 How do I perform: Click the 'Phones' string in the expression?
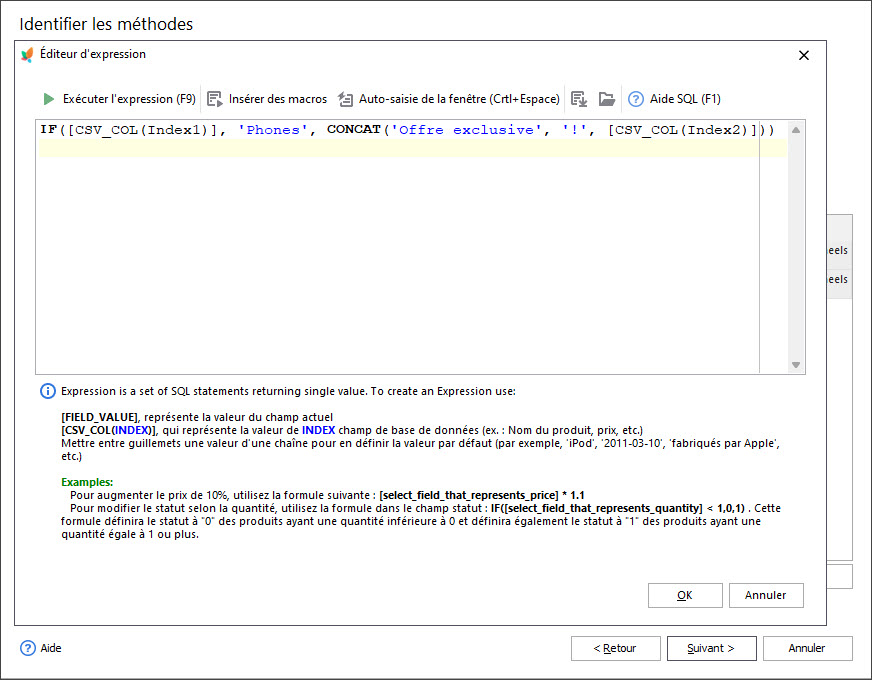(273, 130)
